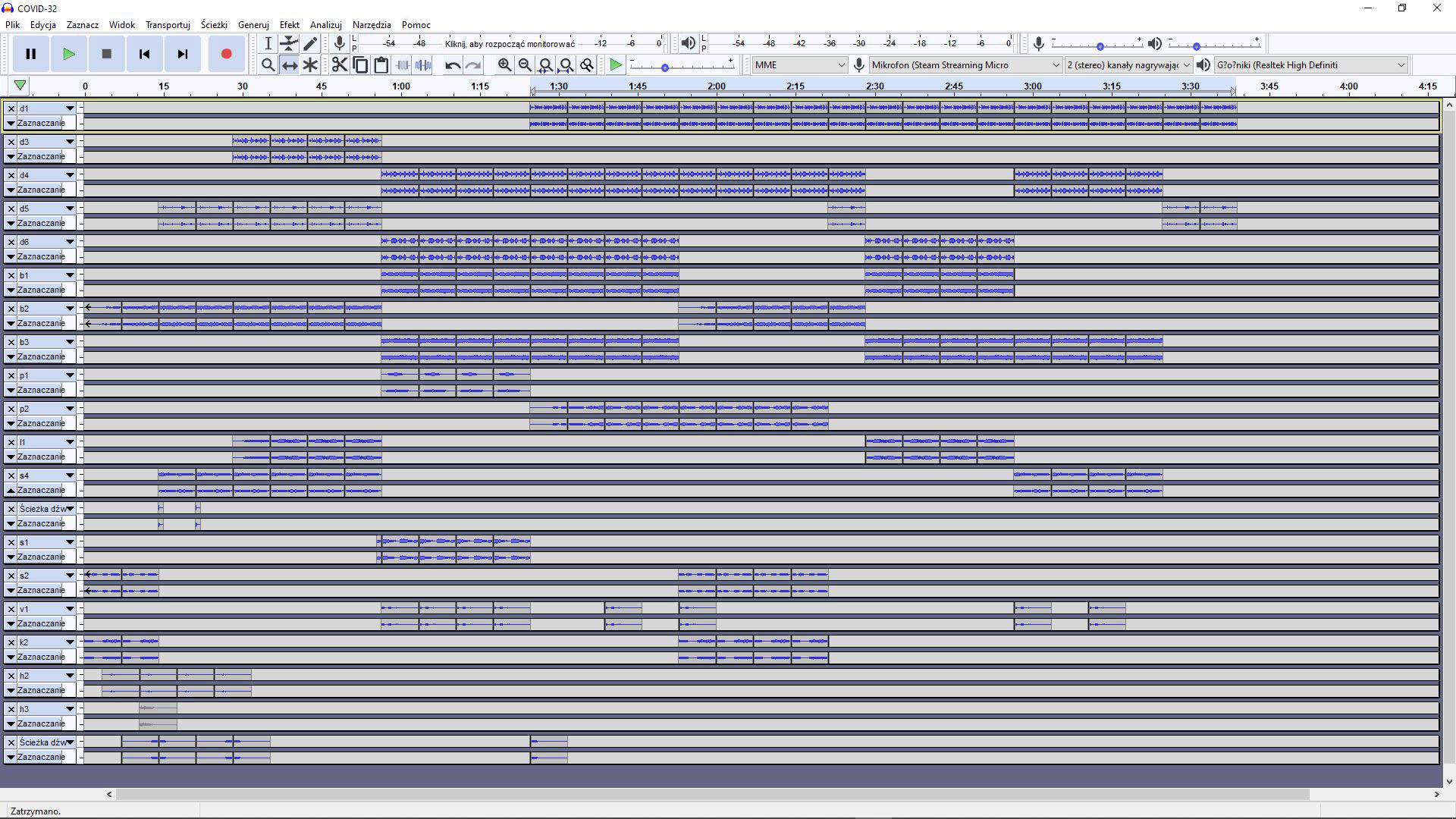Viewport: 1456px width, 819px height.
Task: Click the Record button
Action: point(226,54)
